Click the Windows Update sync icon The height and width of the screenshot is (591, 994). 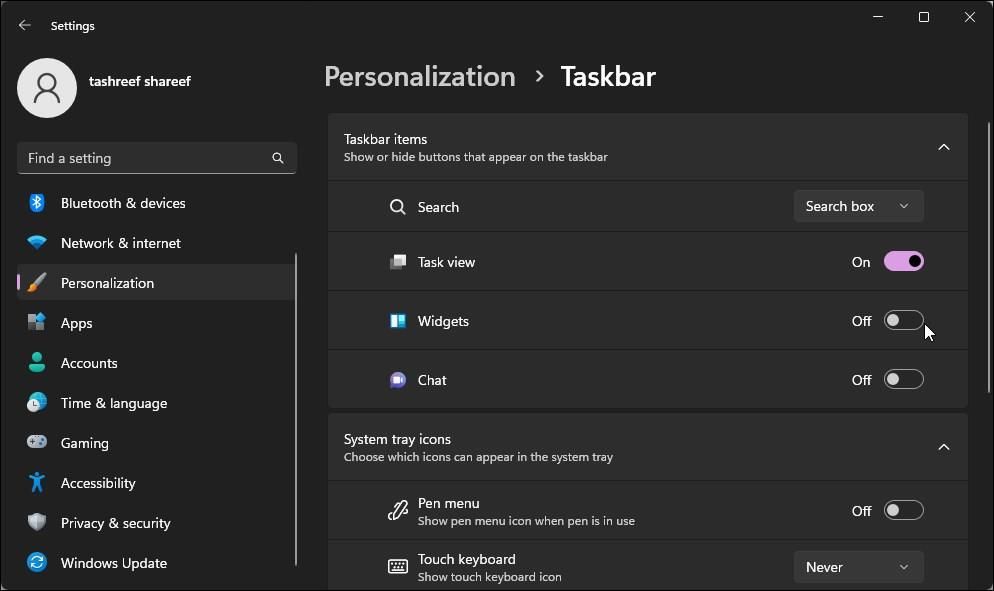tap(37, 562)
